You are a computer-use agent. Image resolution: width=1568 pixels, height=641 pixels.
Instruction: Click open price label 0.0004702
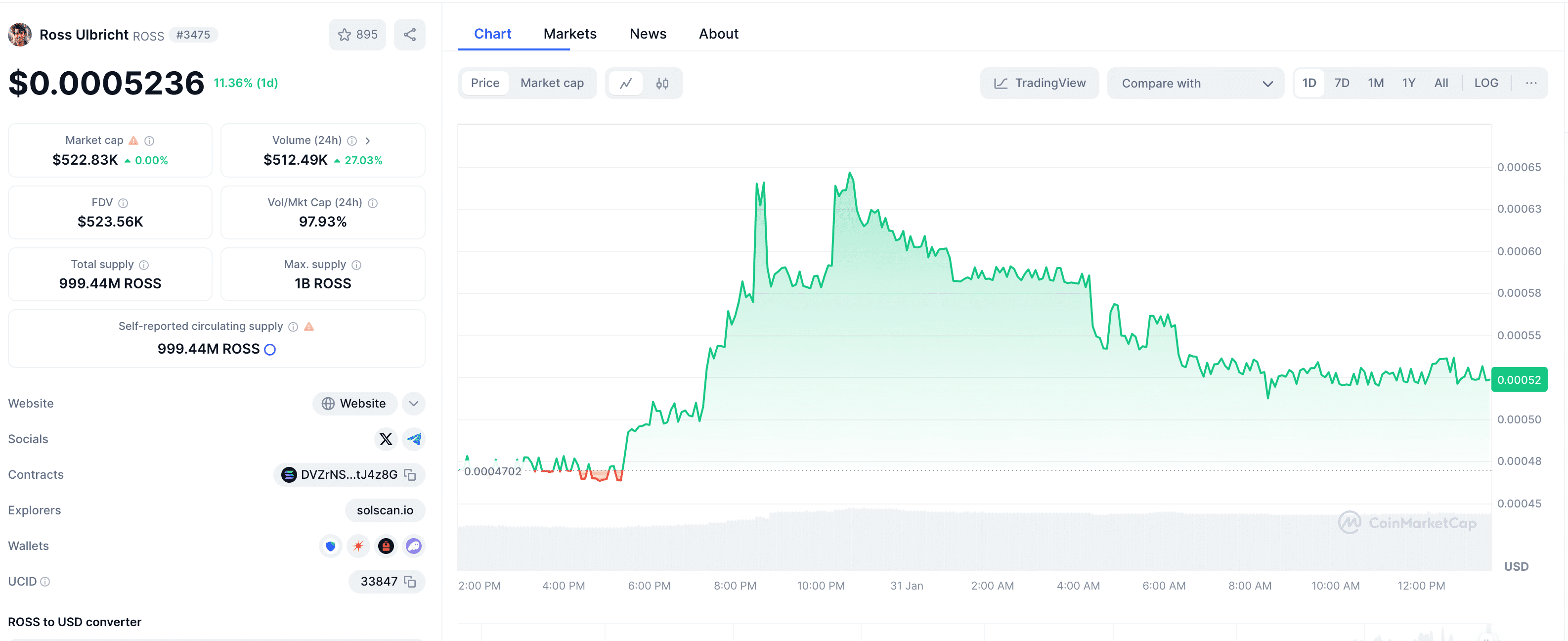(492, 472)
